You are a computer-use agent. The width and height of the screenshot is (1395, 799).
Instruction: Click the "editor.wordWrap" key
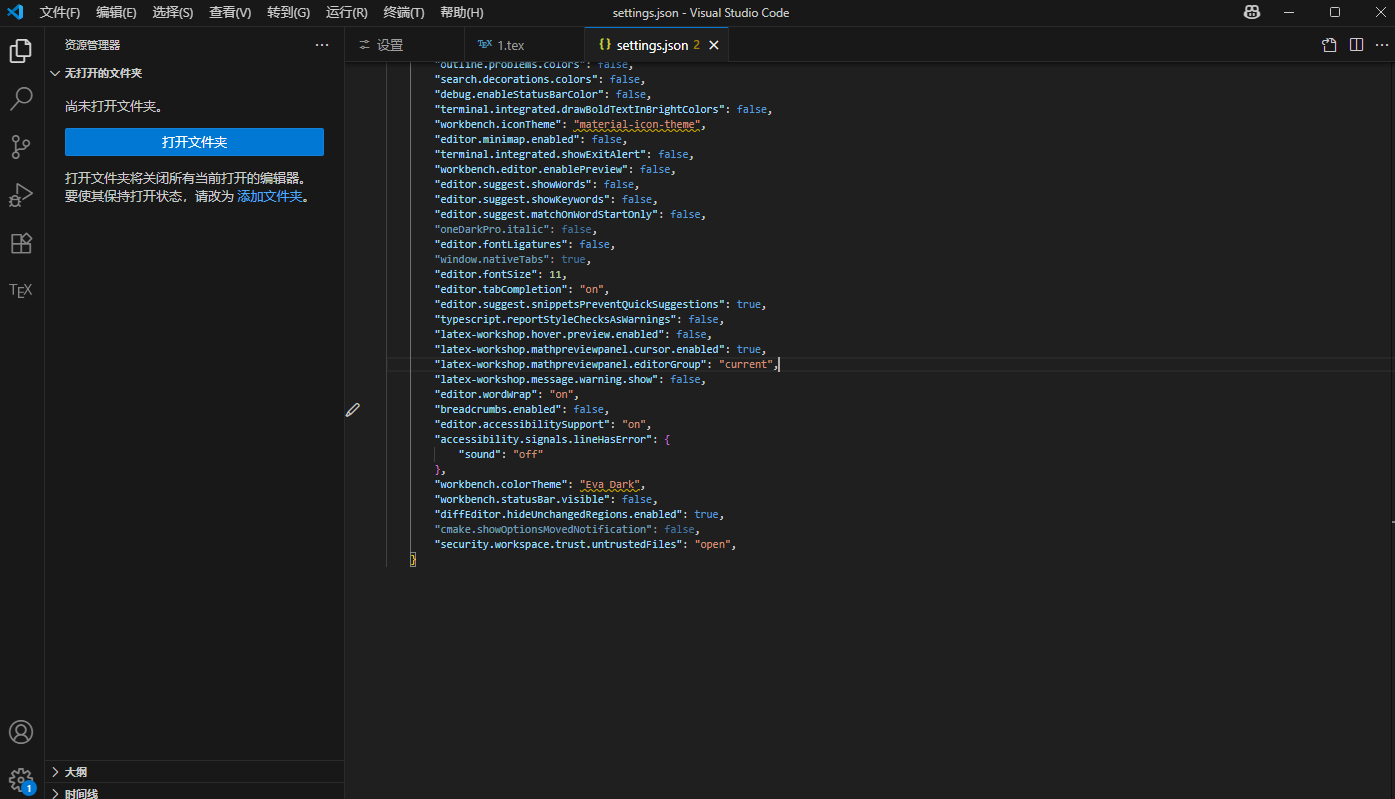484,395
